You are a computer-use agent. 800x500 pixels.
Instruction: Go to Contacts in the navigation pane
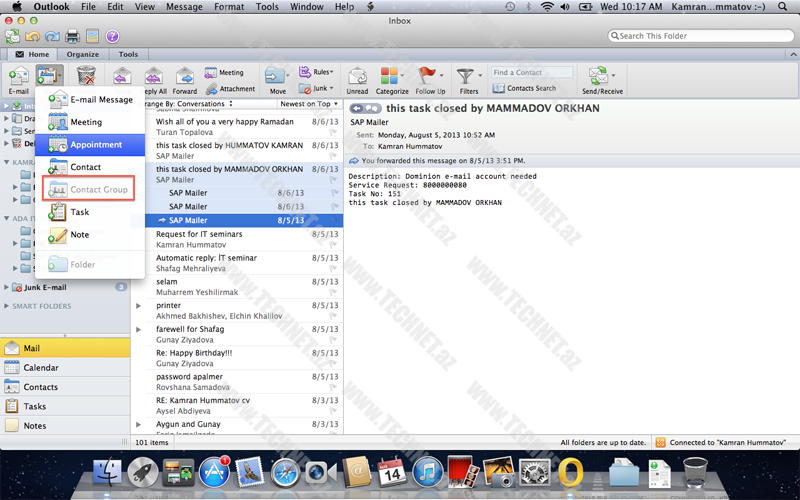41,387
